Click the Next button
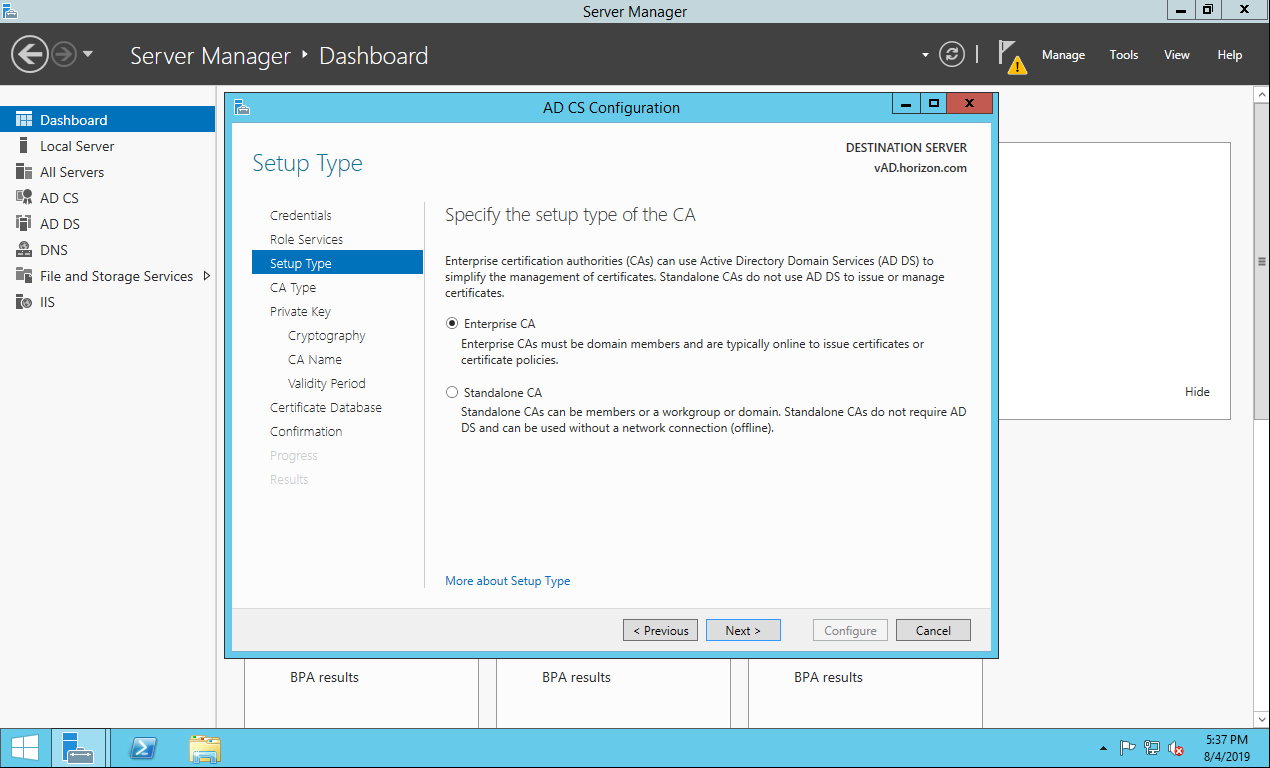Viewport: 1270px width, 768px height. 742,630
